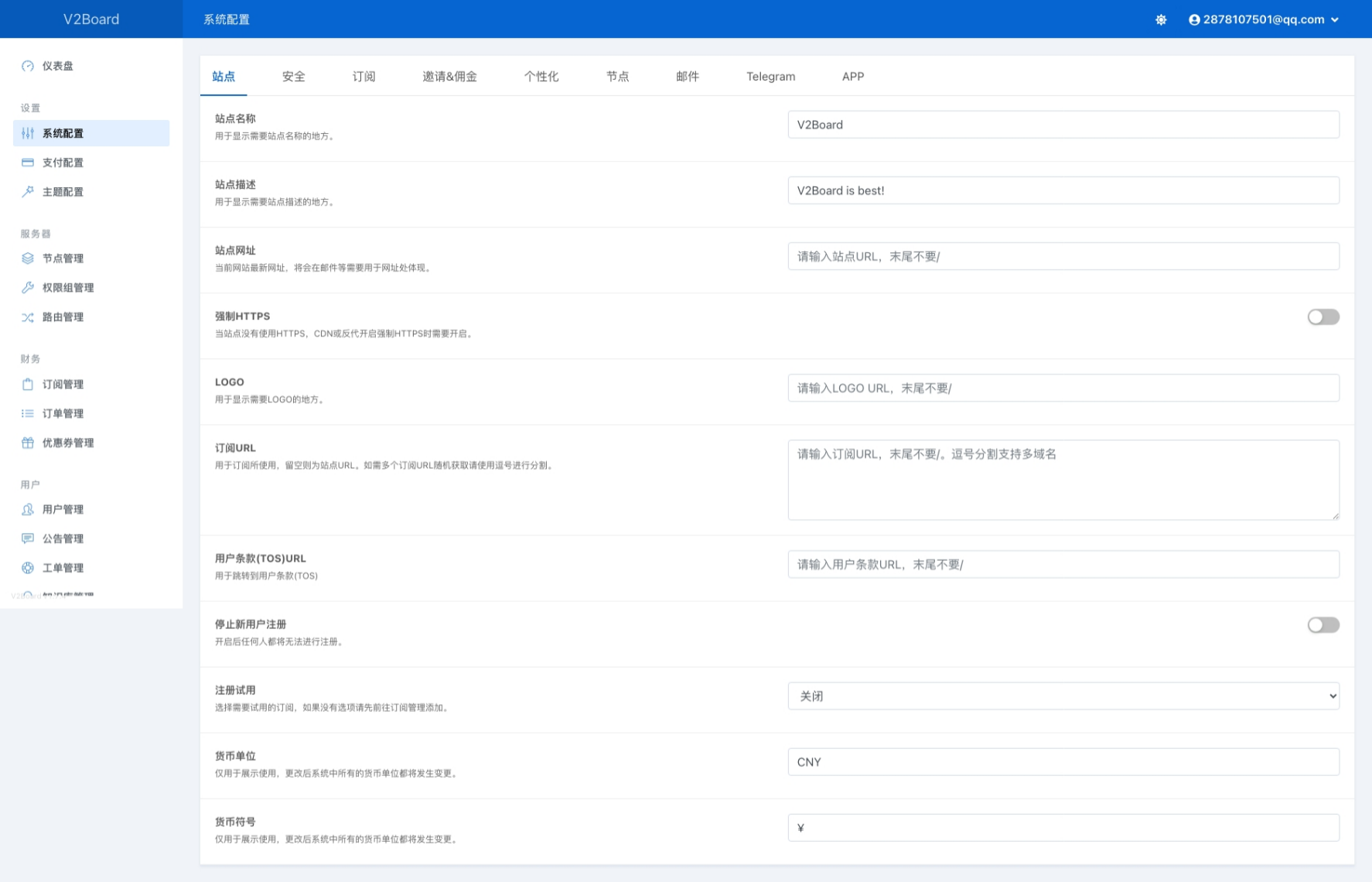Open 路由管理 in sidebar
This screenshot has height=882, width=1372.
pyautogui.click(x=91, y=317)
